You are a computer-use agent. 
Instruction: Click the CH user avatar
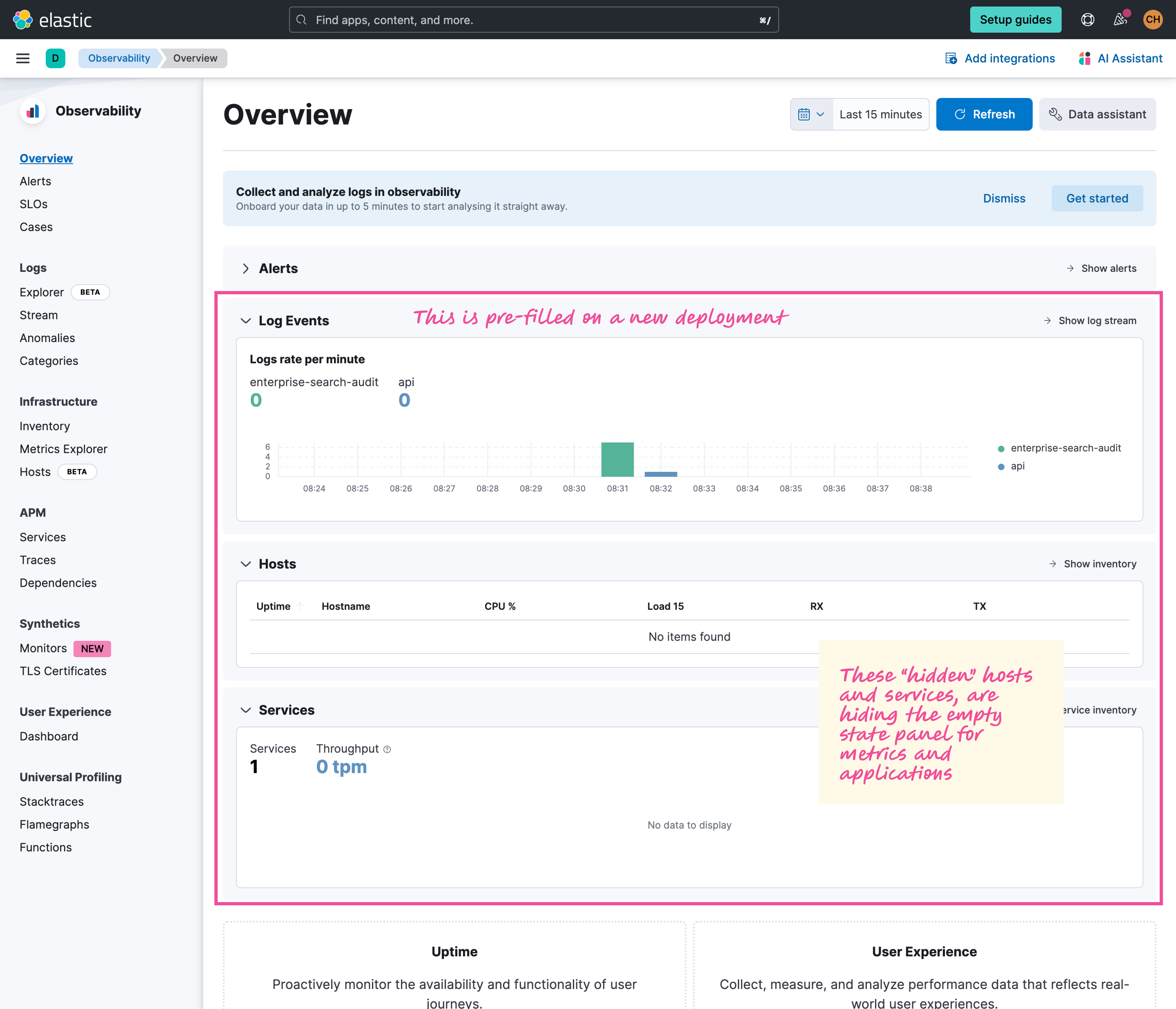(1153, 19)
